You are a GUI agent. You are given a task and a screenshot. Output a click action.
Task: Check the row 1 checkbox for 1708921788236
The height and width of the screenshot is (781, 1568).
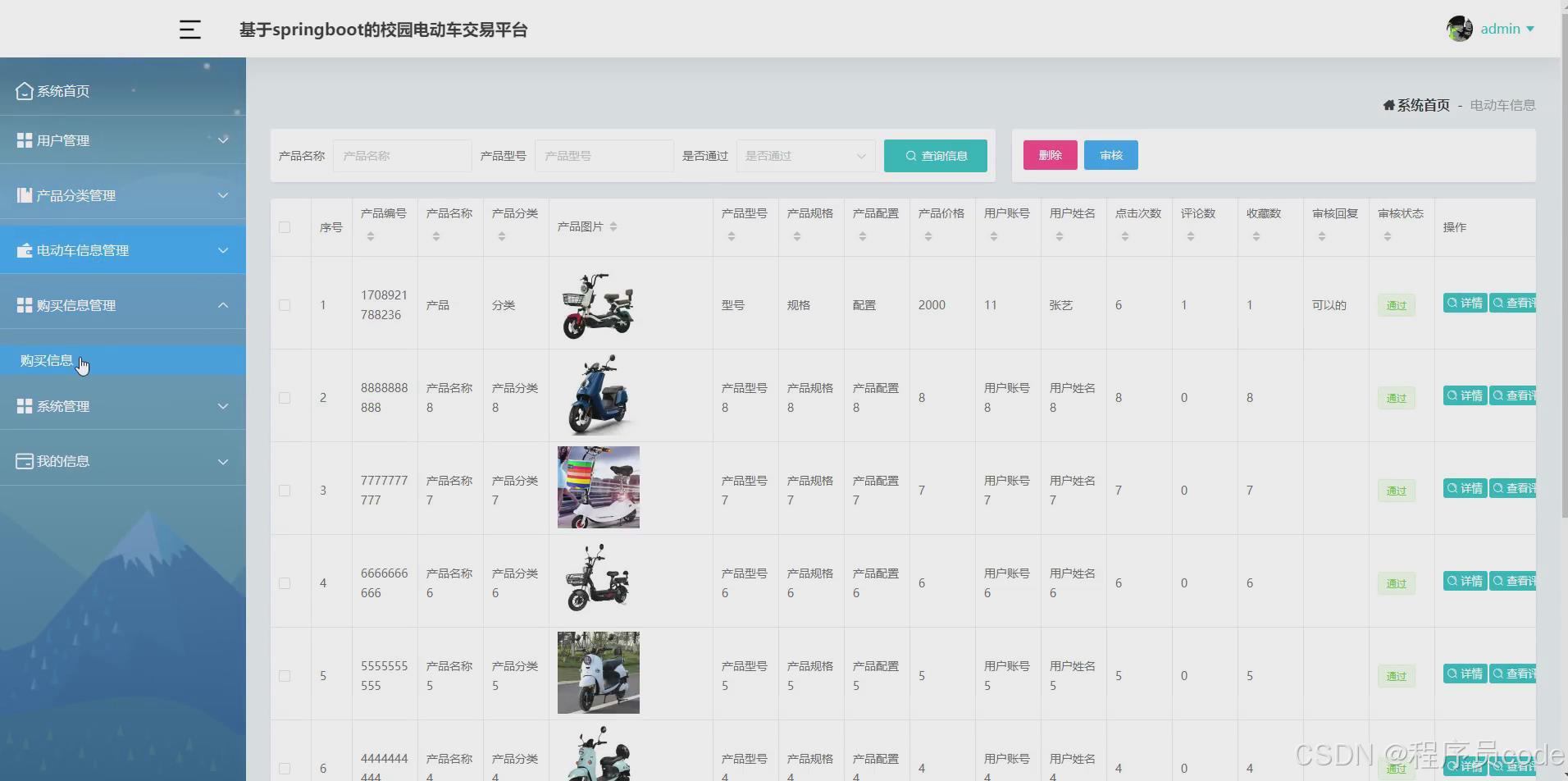tap(285, 305)
